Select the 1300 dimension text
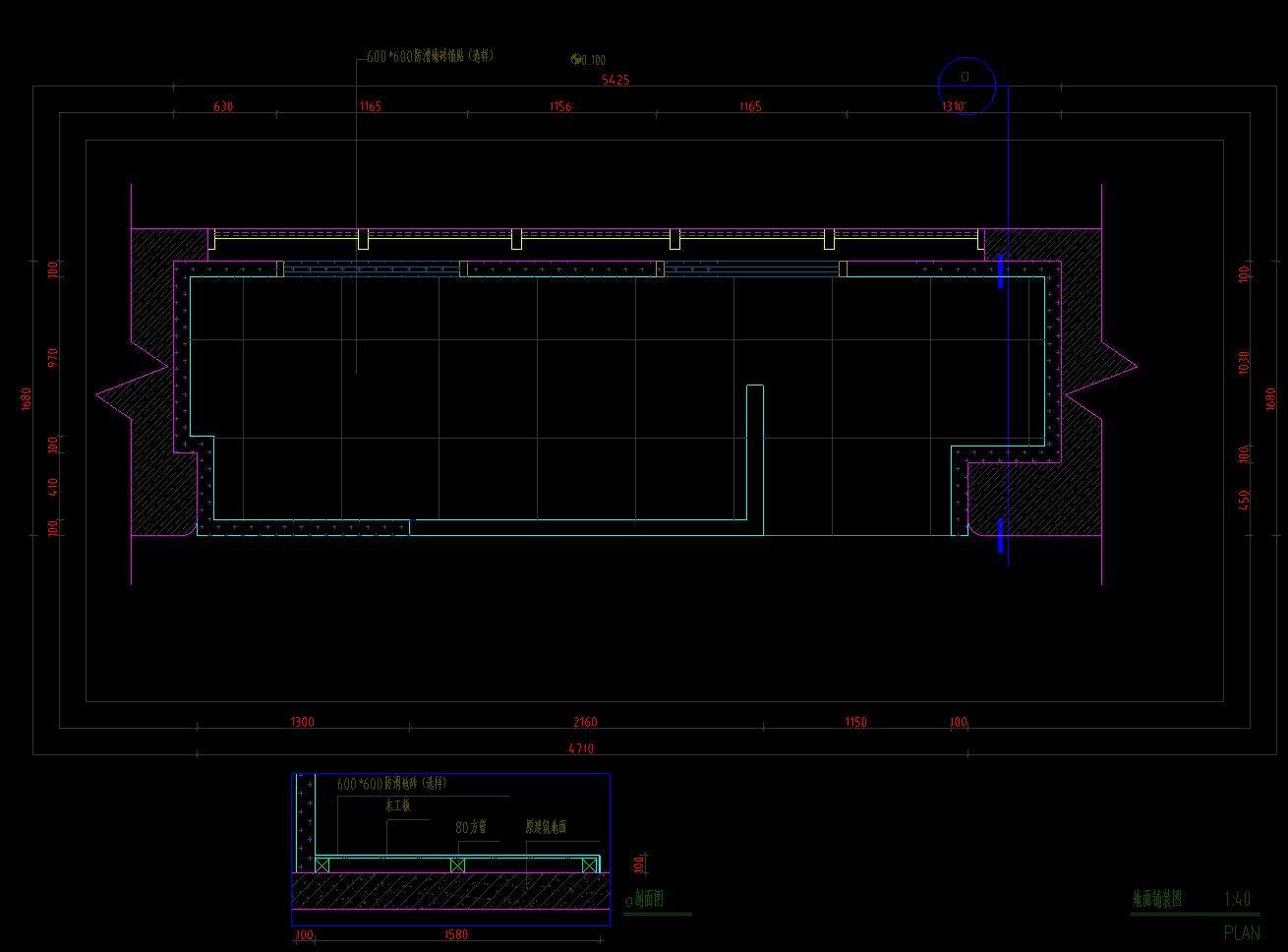The width and height of the screenshot is (1288, 952). (302, 722)
